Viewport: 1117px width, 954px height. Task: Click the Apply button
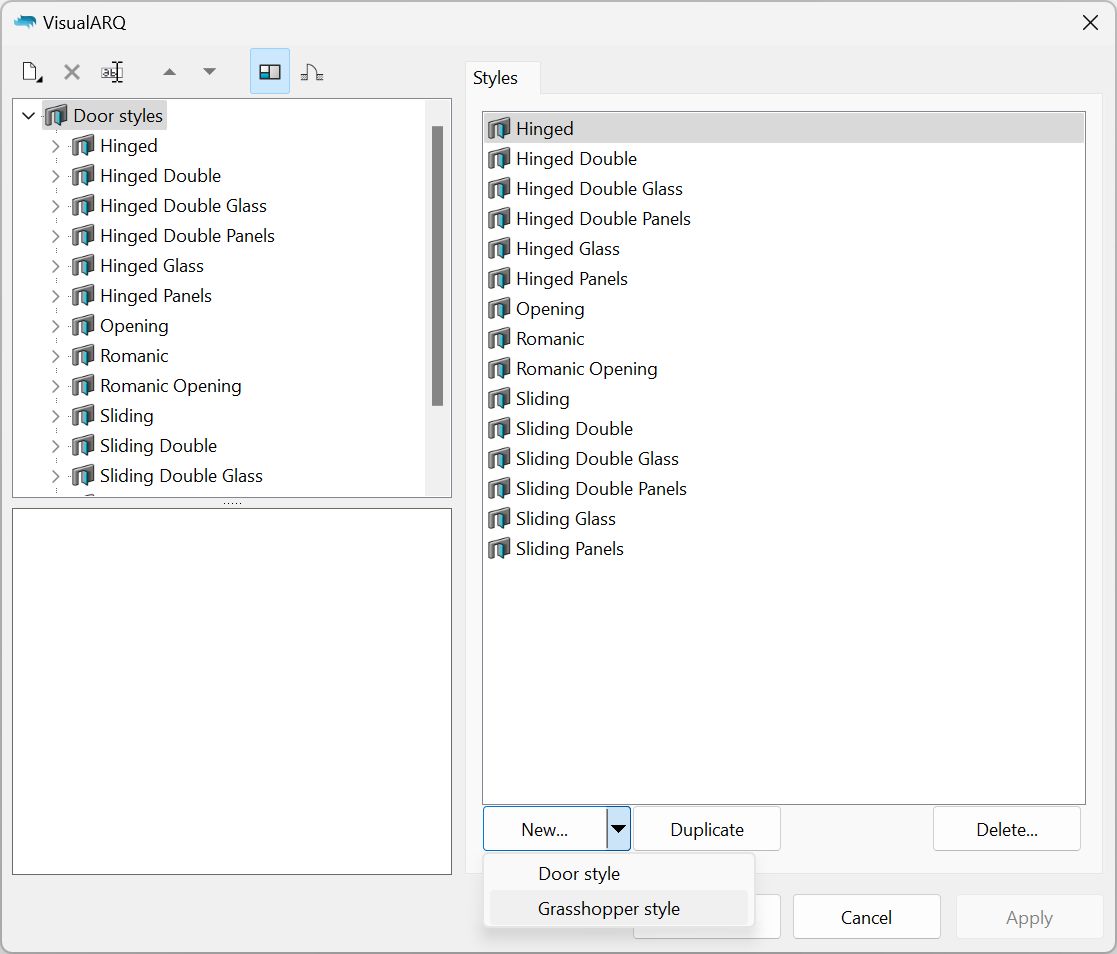coord(1029,917)
